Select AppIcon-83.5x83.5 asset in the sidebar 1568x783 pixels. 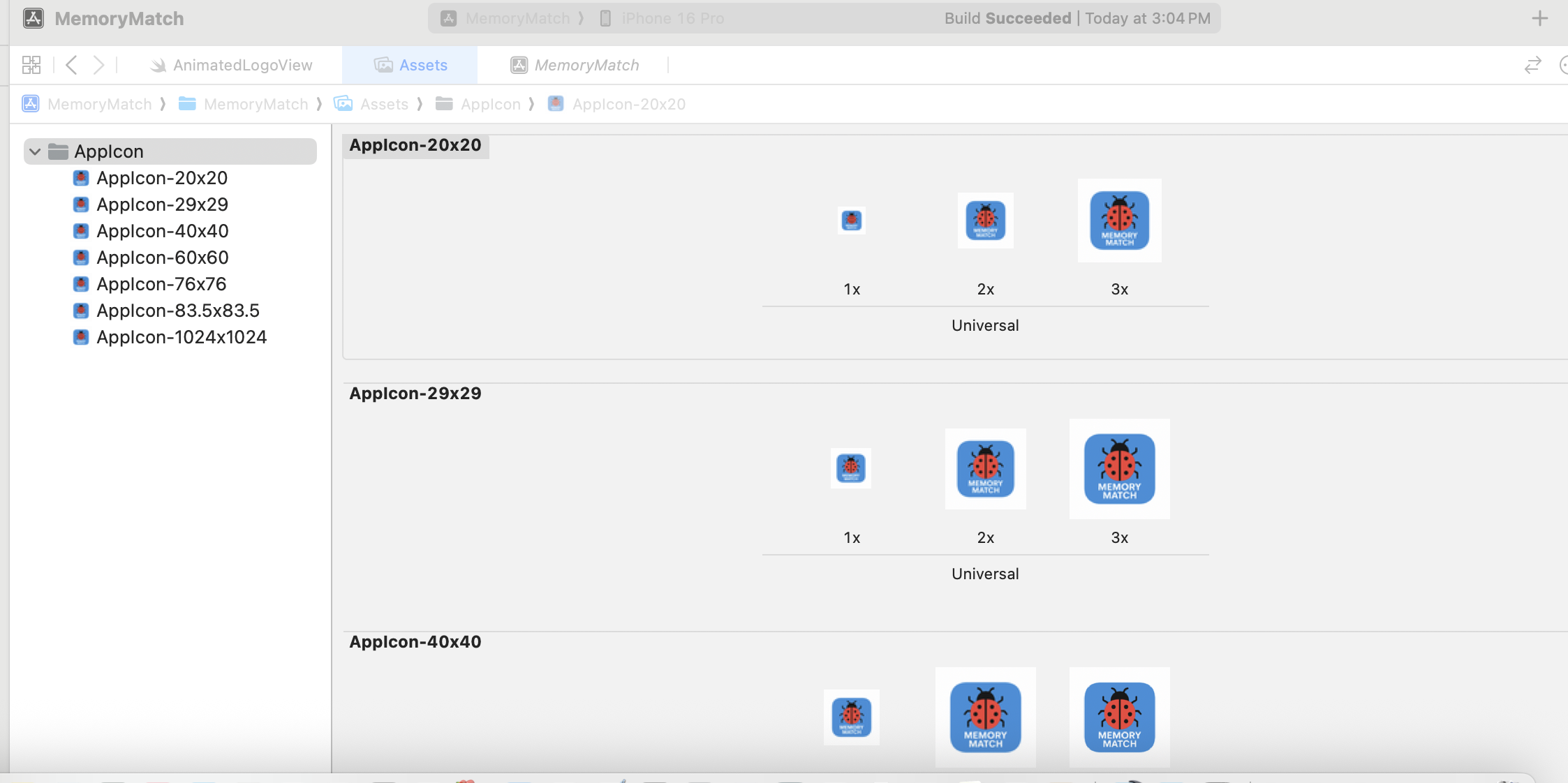pyautogui.click(x=177, y=311)
